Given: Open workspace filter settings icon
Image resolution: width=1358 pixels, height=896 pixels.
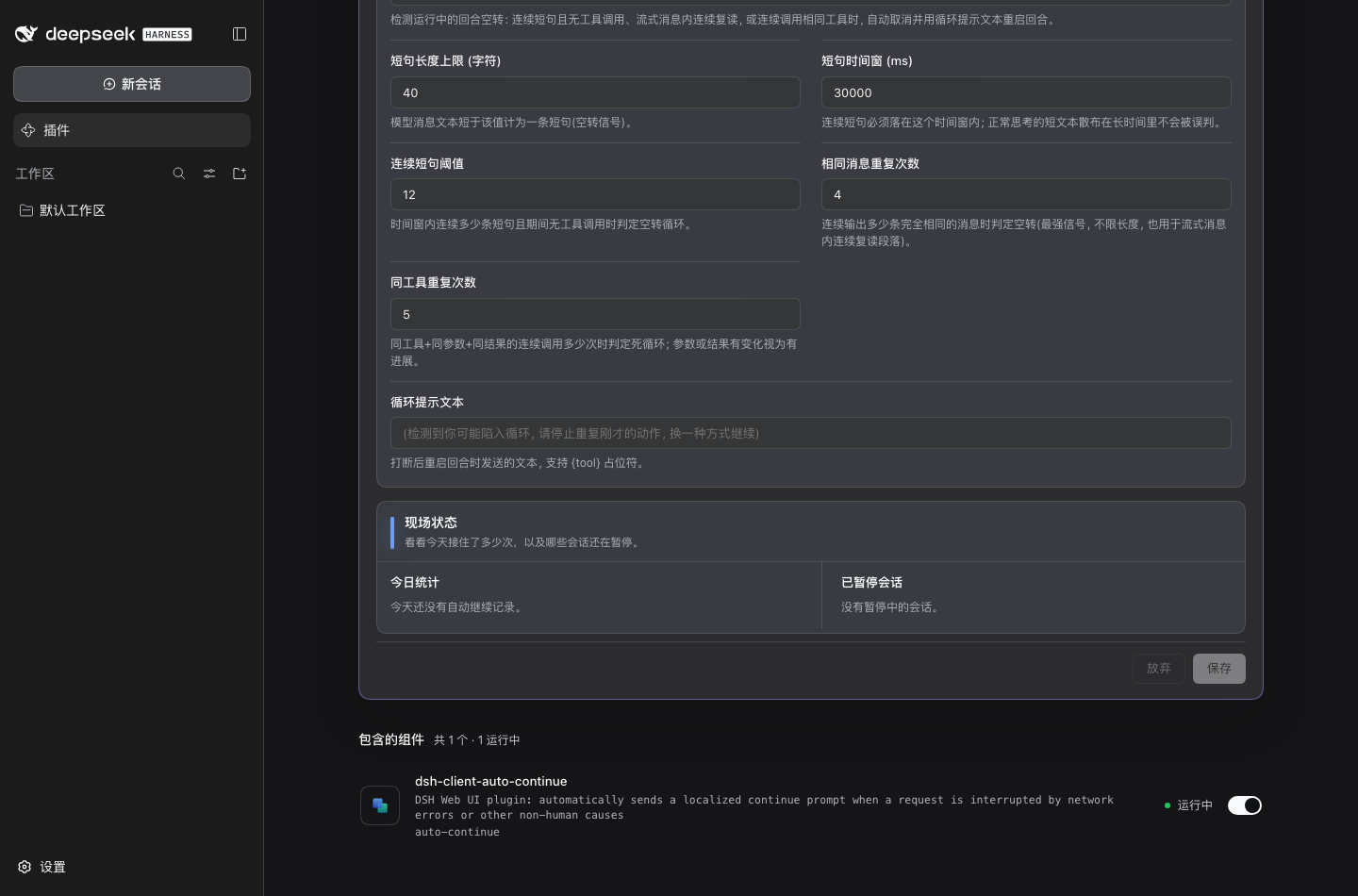Looking at the screenshot, I should point(209,174).
